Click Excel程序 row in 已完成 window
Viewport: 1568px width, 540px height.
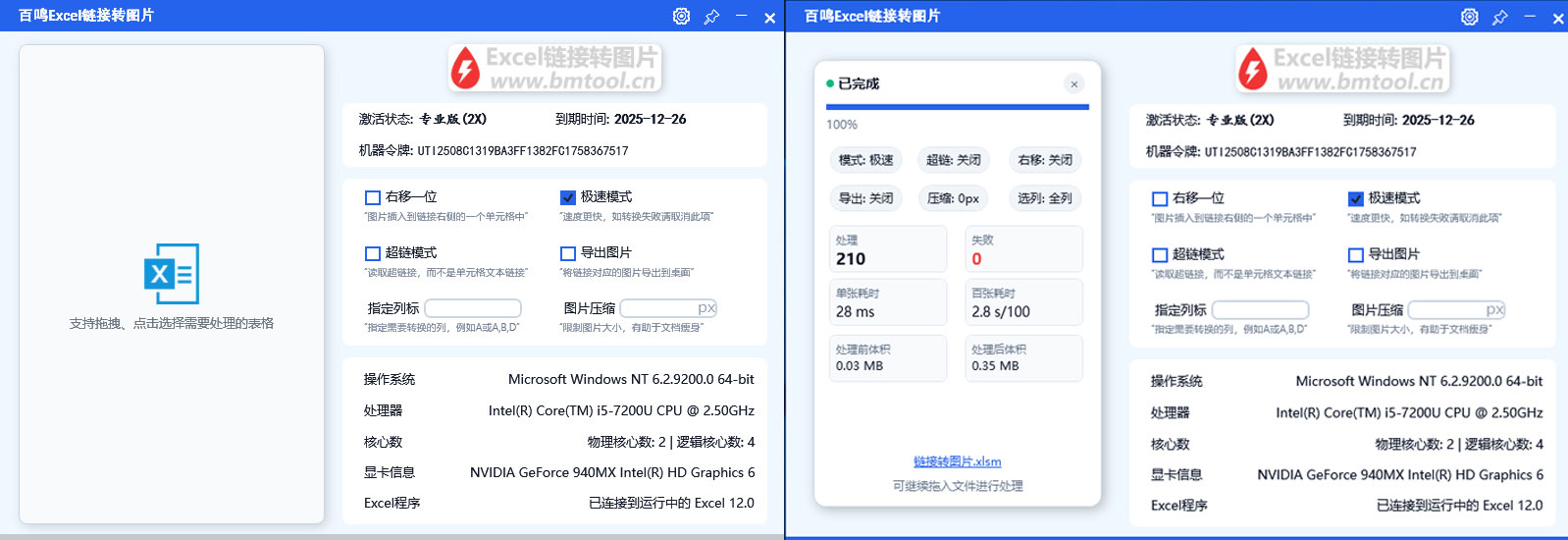click(x=1346, y=505)
